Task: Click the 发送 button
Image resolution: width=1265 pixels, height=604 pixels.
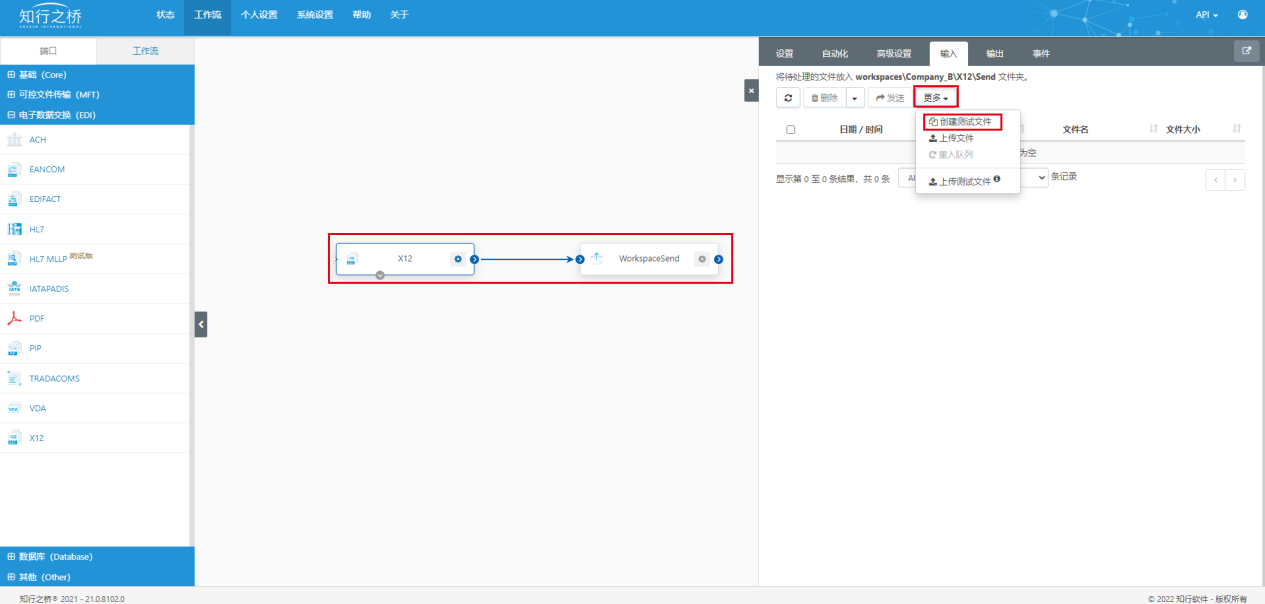Action: [x=889, y=98]
